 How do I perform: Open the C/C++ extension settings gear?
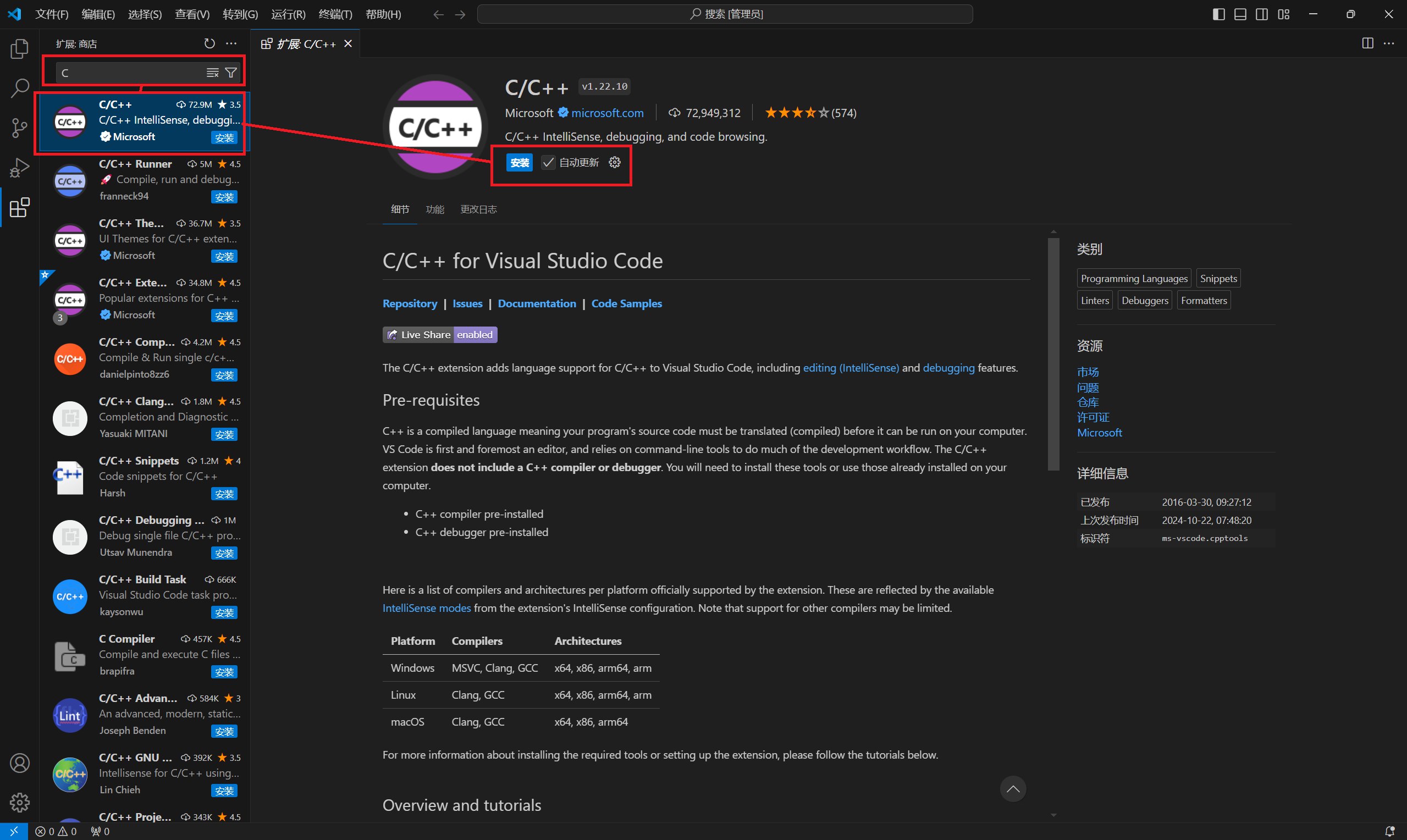point(615,163)
